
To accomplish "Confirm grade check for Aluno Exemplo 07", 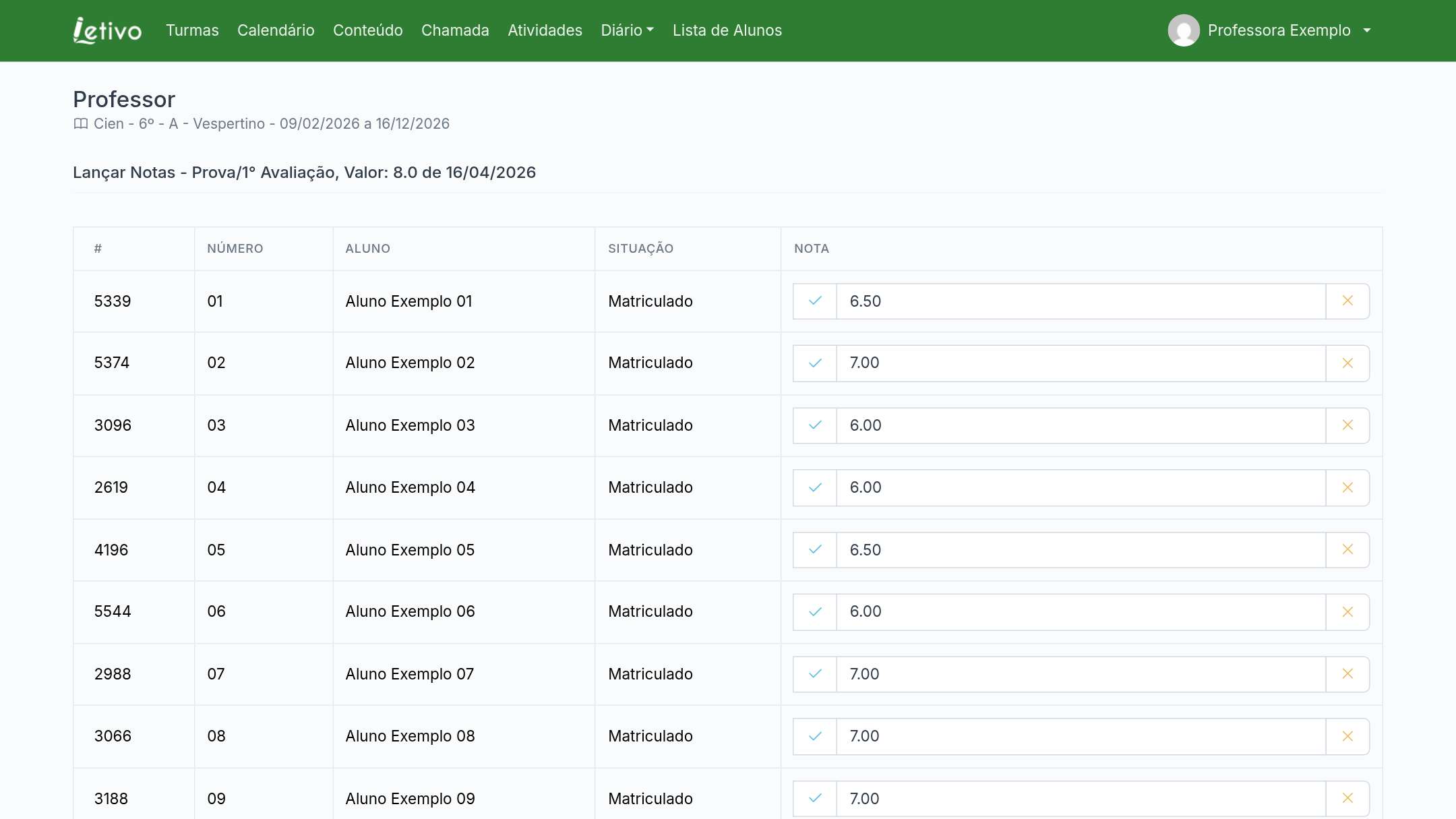I will (x=815, y=674).
